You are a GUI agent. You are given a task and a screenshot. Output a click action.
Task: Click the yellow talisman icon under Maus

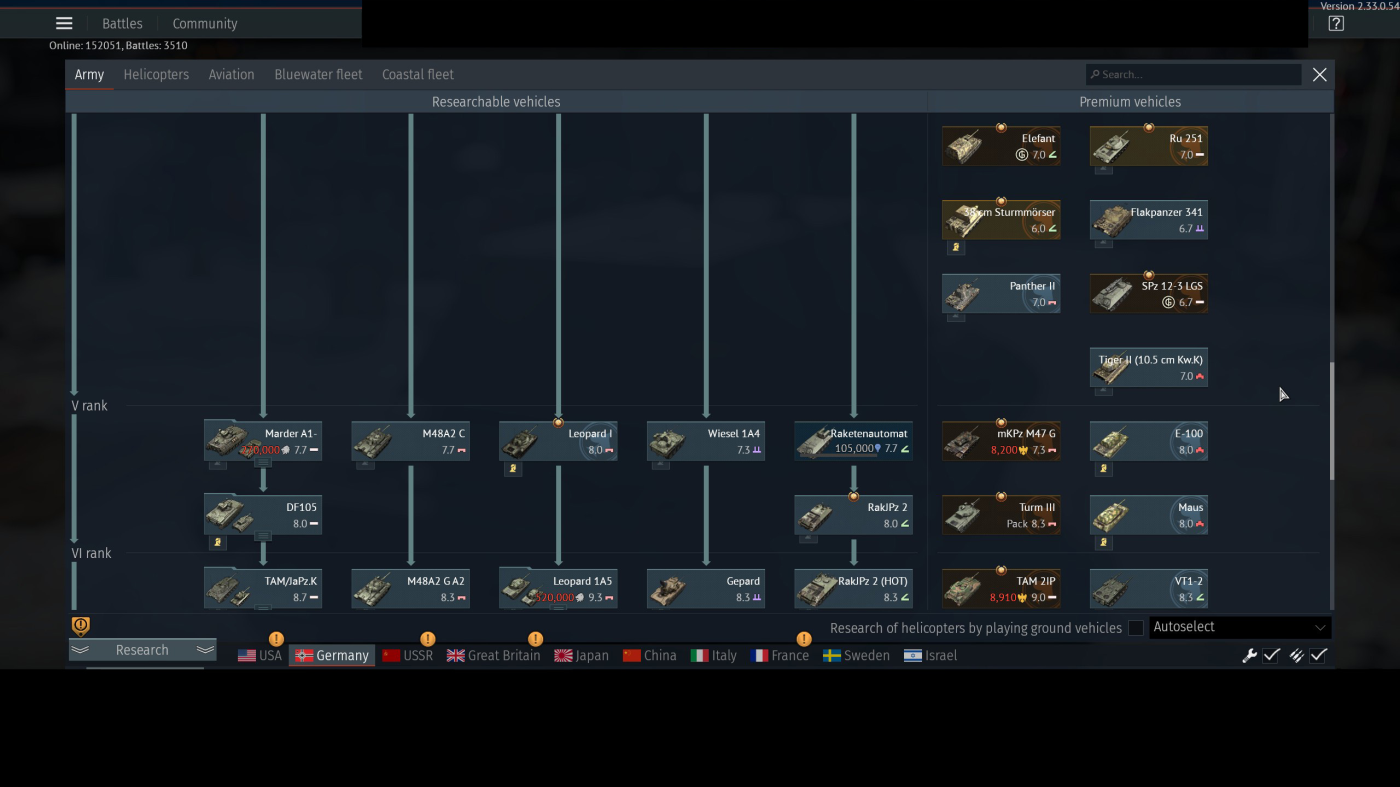tap(1104, 542)
